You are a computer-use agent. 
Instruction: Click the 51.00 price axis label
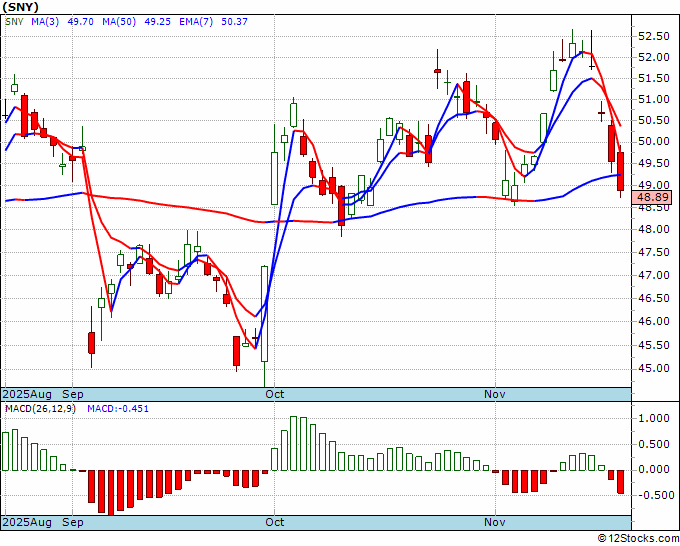(654, 99)
